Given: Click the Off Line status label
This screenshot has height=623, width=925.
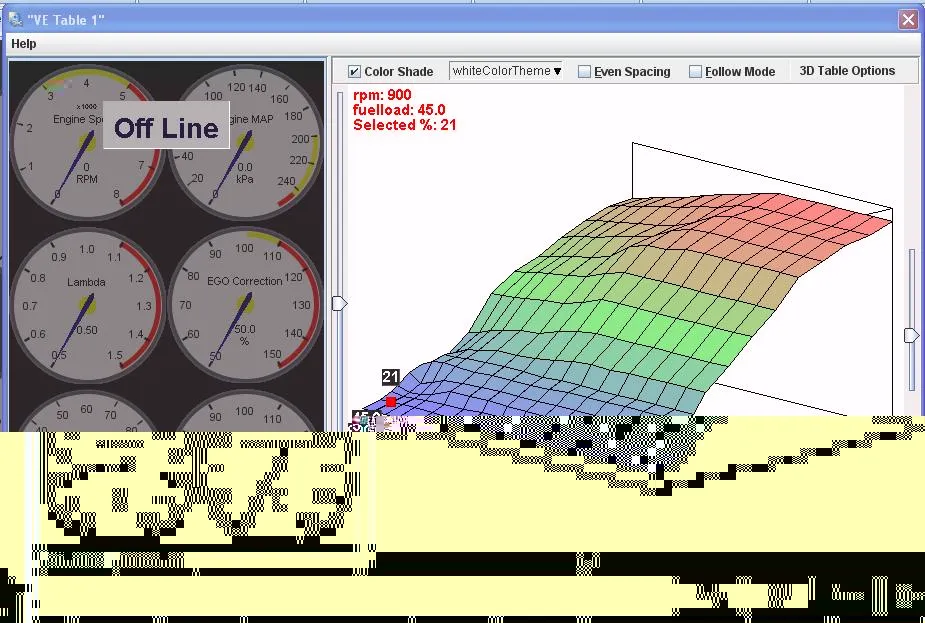Looking at the screenshot, I should [166, 127].
